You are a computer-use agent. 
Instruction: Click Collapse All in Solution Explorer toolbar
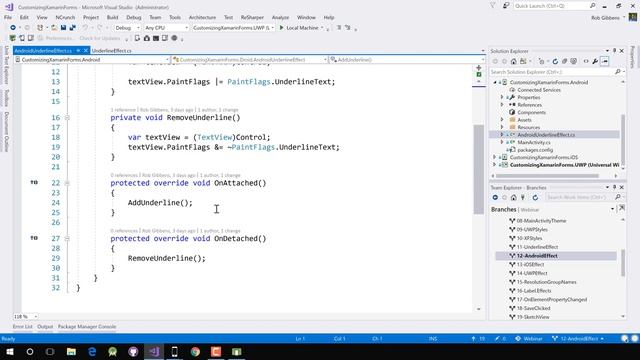(x=564, y=61)
